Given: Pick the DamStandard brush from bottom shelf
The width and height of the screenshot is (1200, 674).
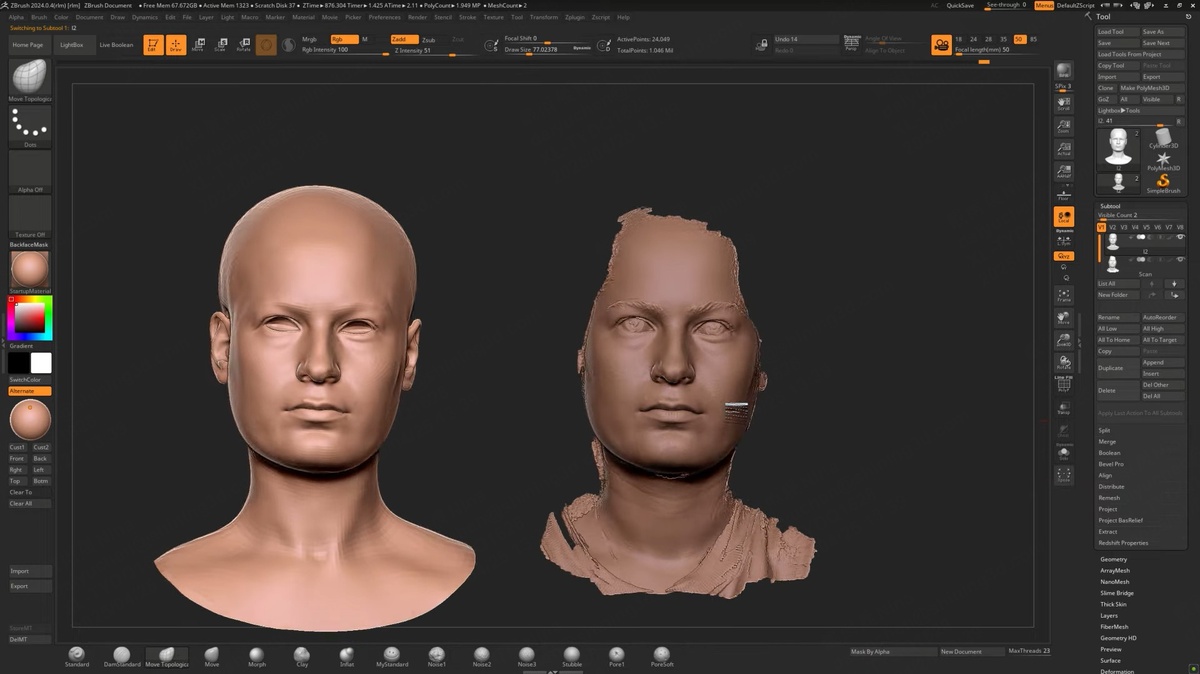Looking at the screenshot, I should (x=122, y=656).
